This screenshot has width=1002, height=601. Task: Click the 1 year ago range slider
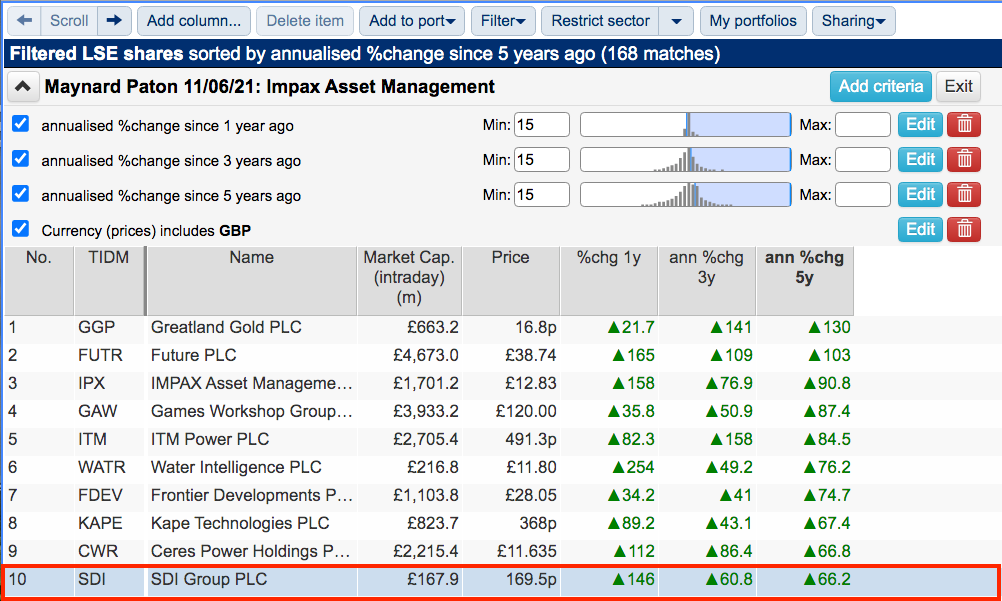[686, 125]
